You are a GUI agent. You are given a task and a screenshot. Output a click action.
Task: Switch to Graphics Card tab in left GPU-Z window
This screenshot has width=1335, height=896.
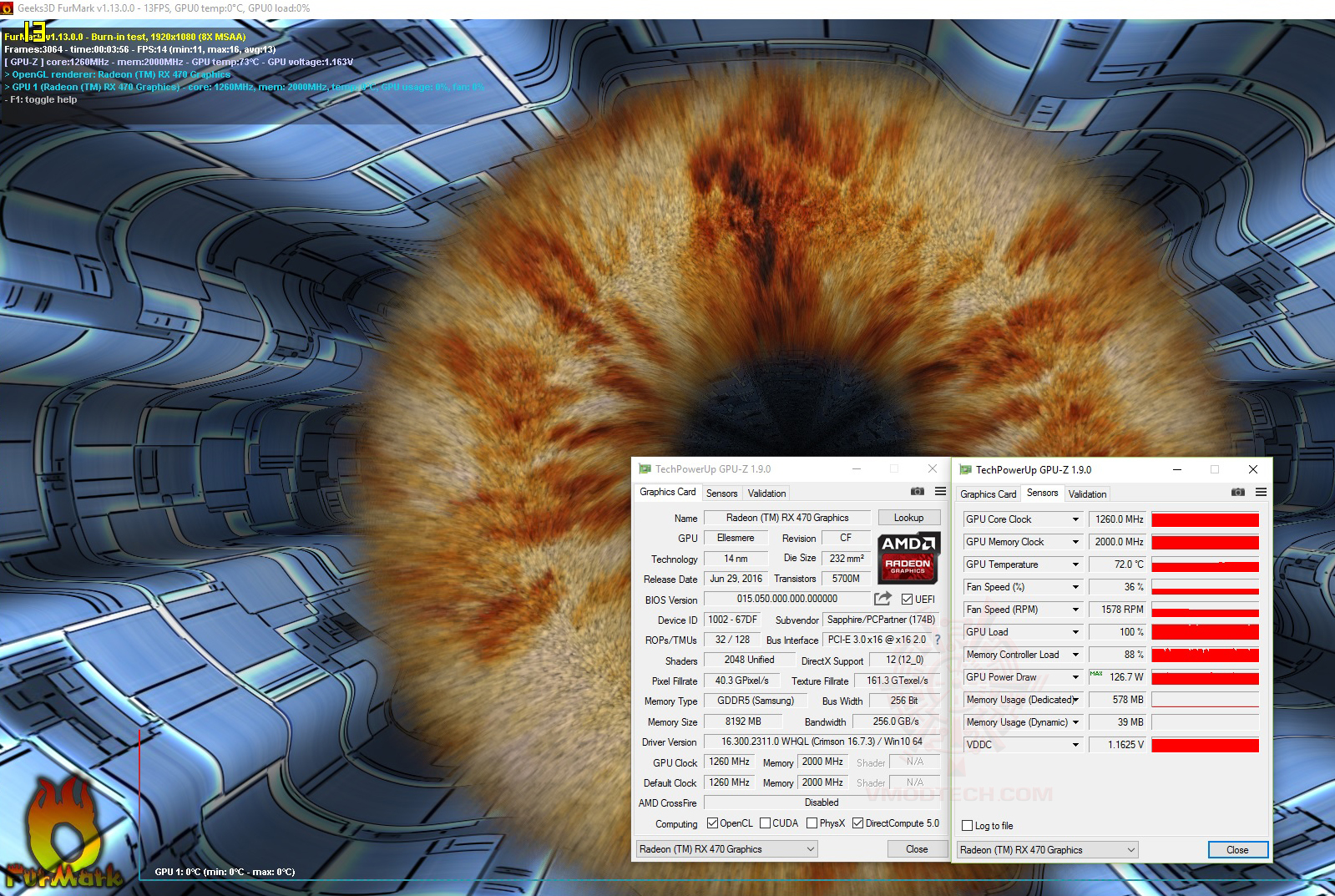[667, 492]
